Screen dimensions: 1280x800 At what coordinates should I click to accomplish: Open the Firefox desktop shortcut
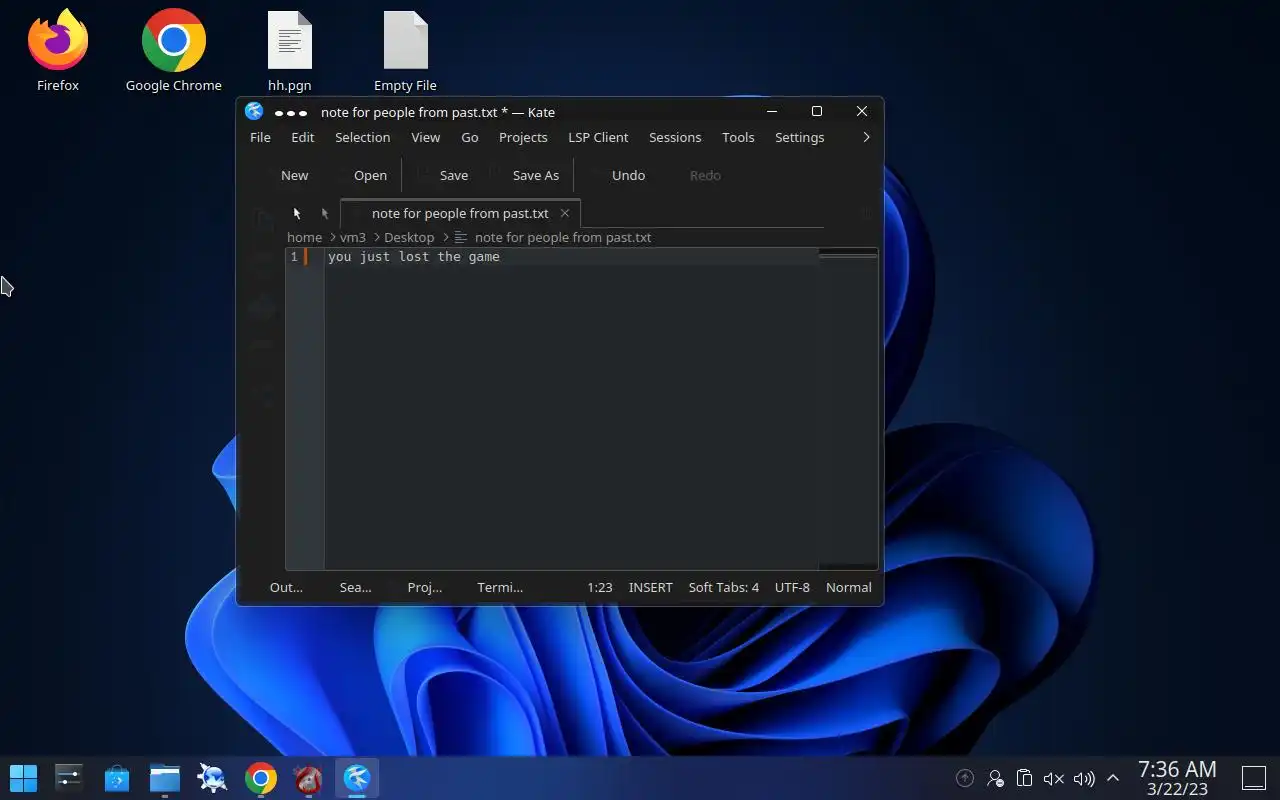pos(58,52)
